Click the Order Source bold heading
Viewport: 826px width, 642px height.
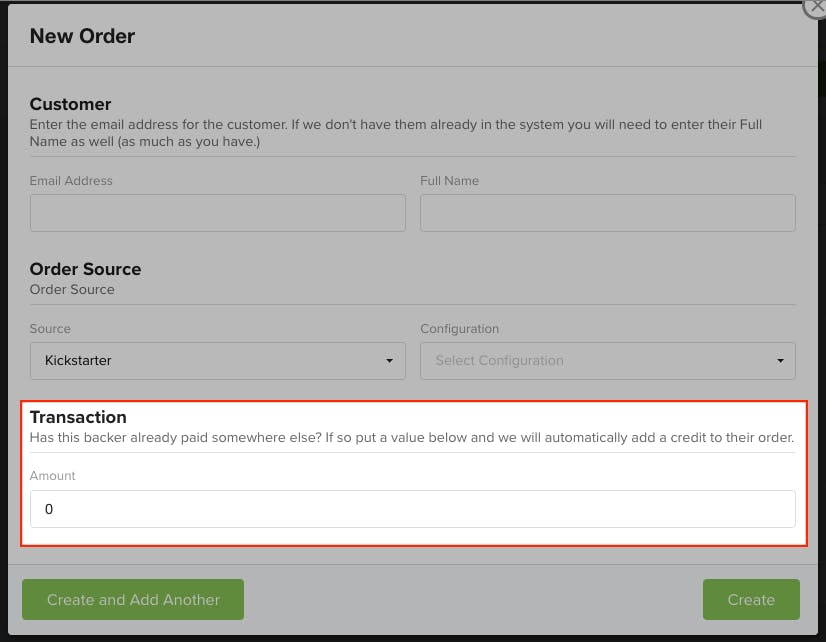click(x=85, y=269)
